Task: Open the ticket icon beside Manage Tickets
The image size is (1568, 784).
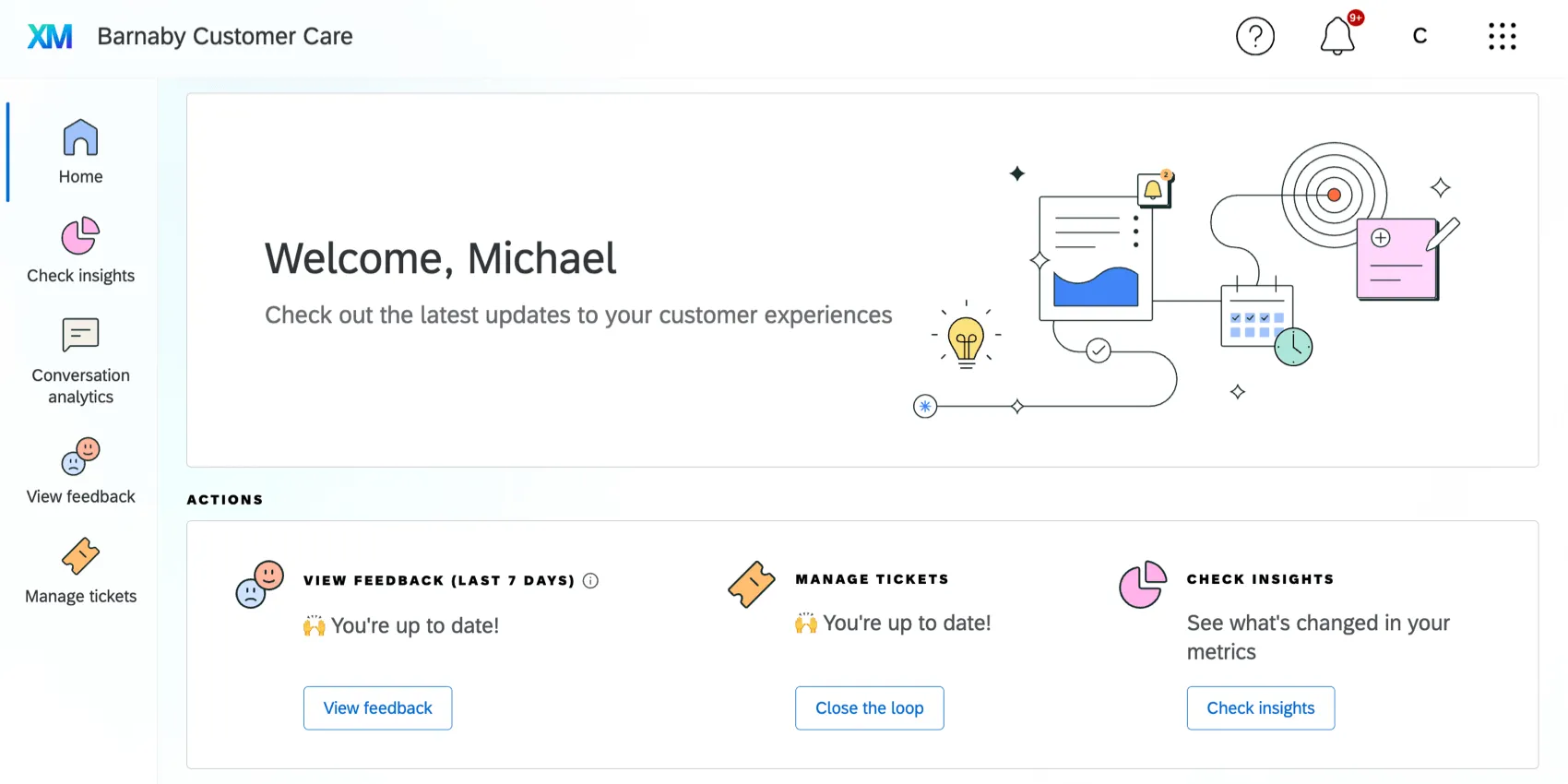Action: (750, 585)
